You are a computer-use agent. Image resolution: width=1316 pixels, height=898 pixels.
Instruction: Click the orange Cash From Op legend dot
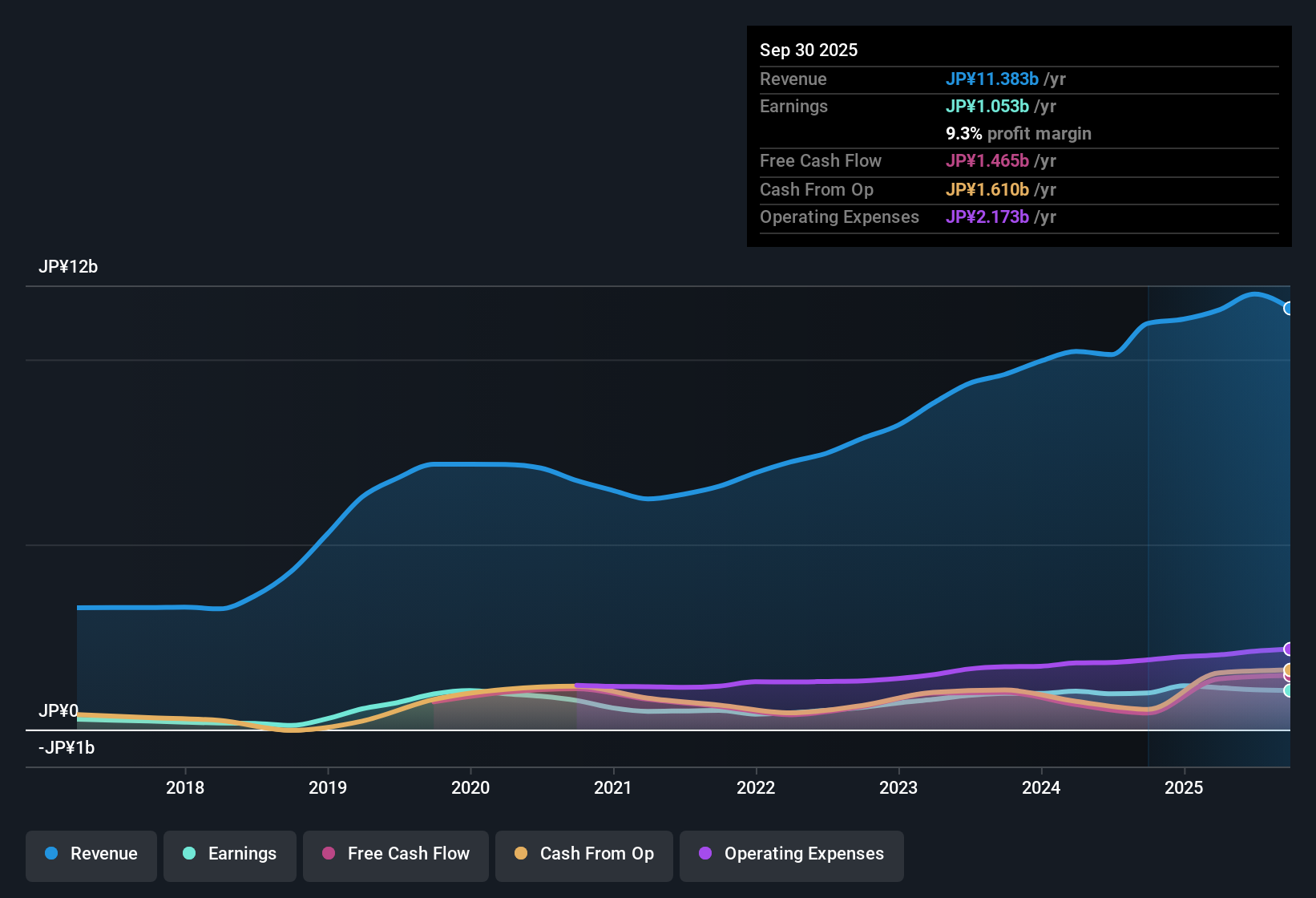521,854
